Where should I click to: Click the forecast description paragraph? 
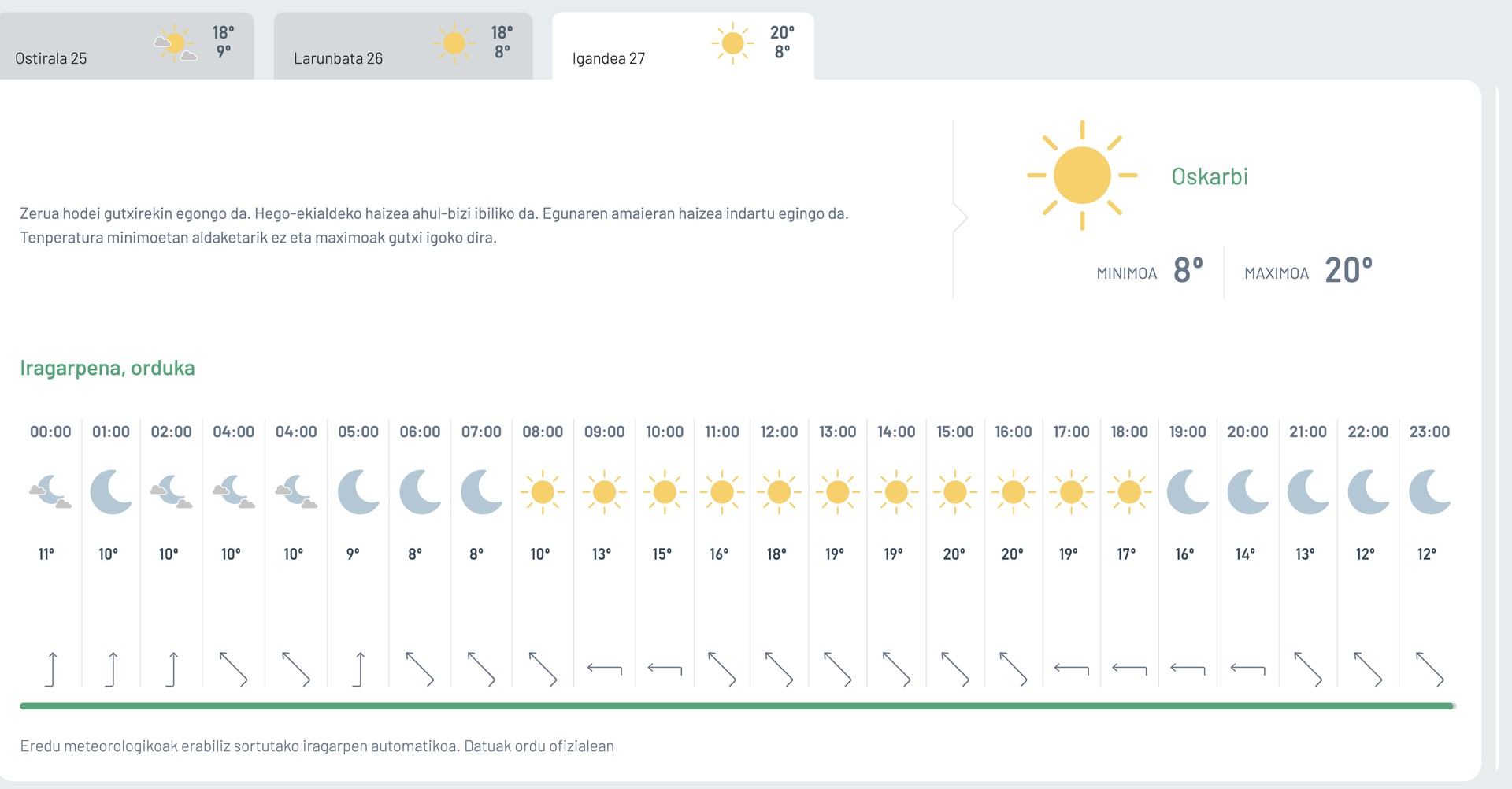point(434,225)
